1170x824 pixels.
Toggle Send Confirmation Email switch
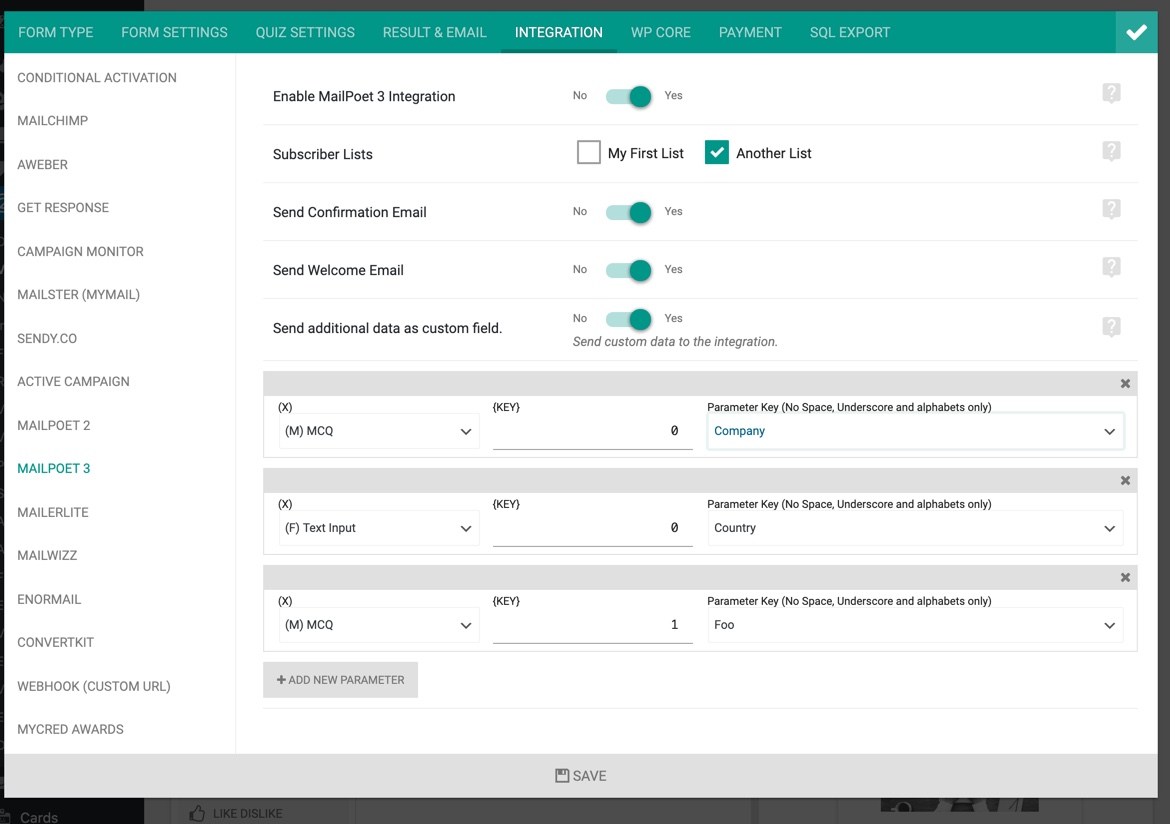coord(628,212)
